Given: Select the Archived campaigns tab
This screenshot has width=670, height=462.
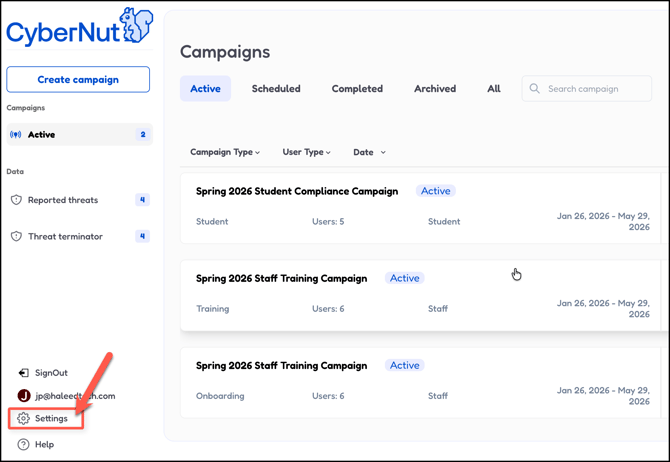Looking at the screenshot, I should (x=435, y=89).
